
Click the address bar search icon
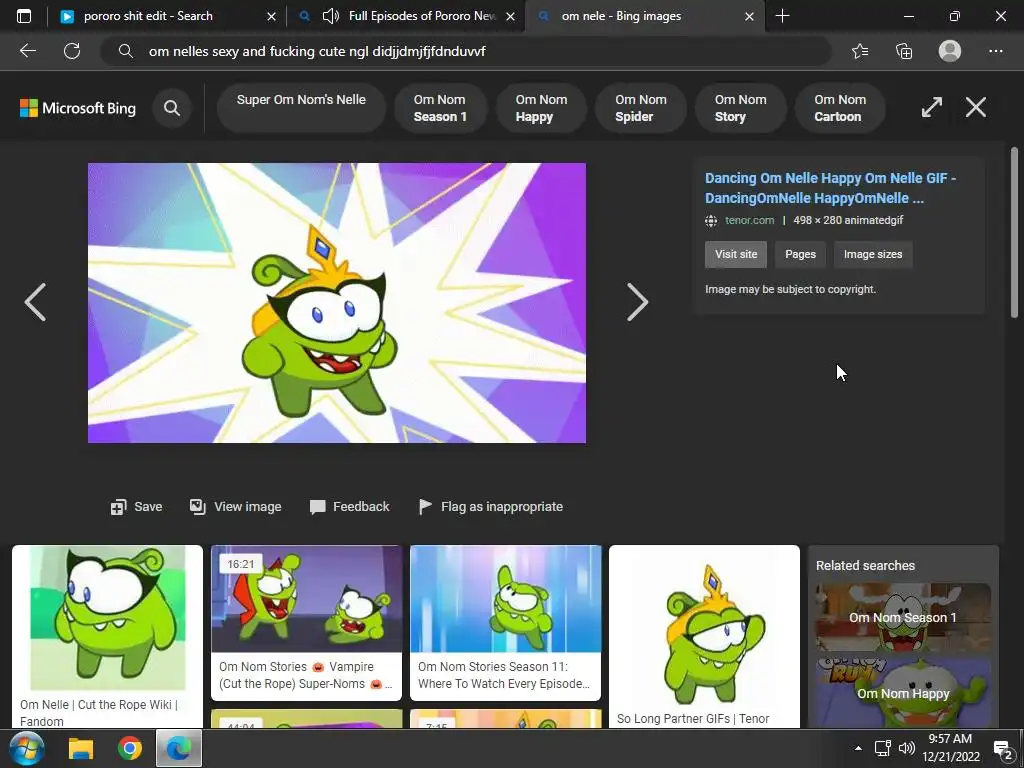pyautogui.click(x=126, y=51)
